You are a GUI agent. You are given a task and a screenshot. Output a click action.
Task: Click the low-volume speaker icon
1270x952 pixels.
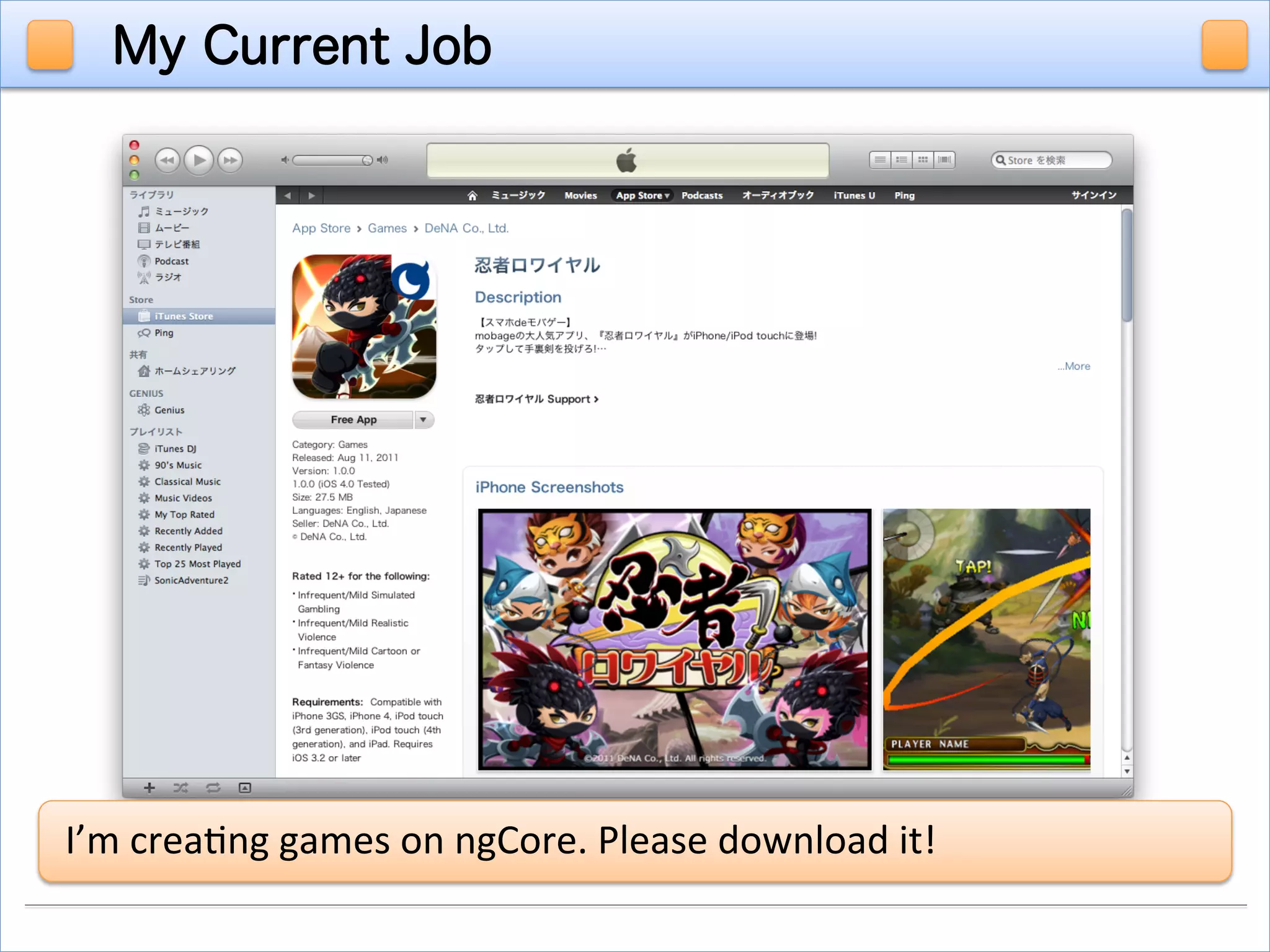point(285,160)
